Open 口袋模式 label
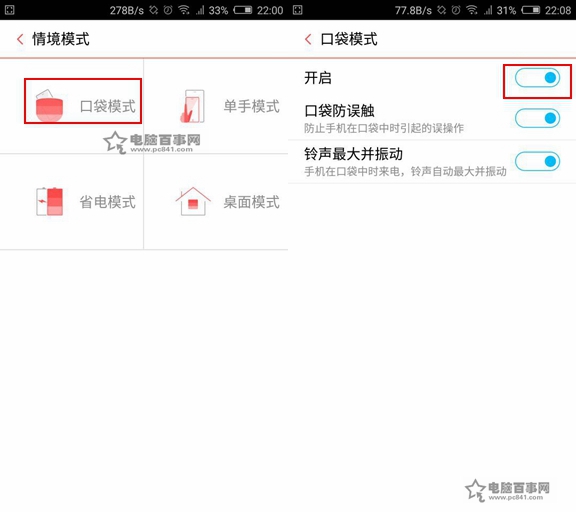This screenshot has height=512, width=576. tap(108, 106)
